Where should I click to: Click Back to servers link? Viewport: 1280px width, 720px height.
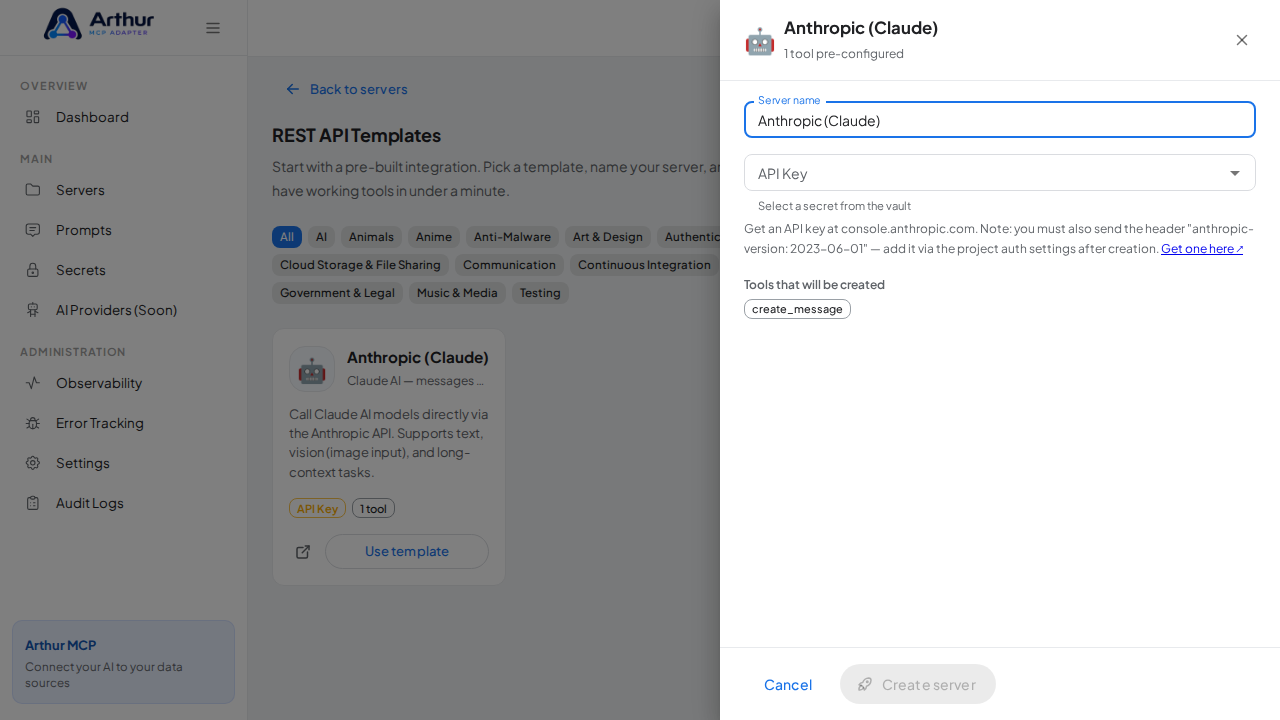point(347,89)
